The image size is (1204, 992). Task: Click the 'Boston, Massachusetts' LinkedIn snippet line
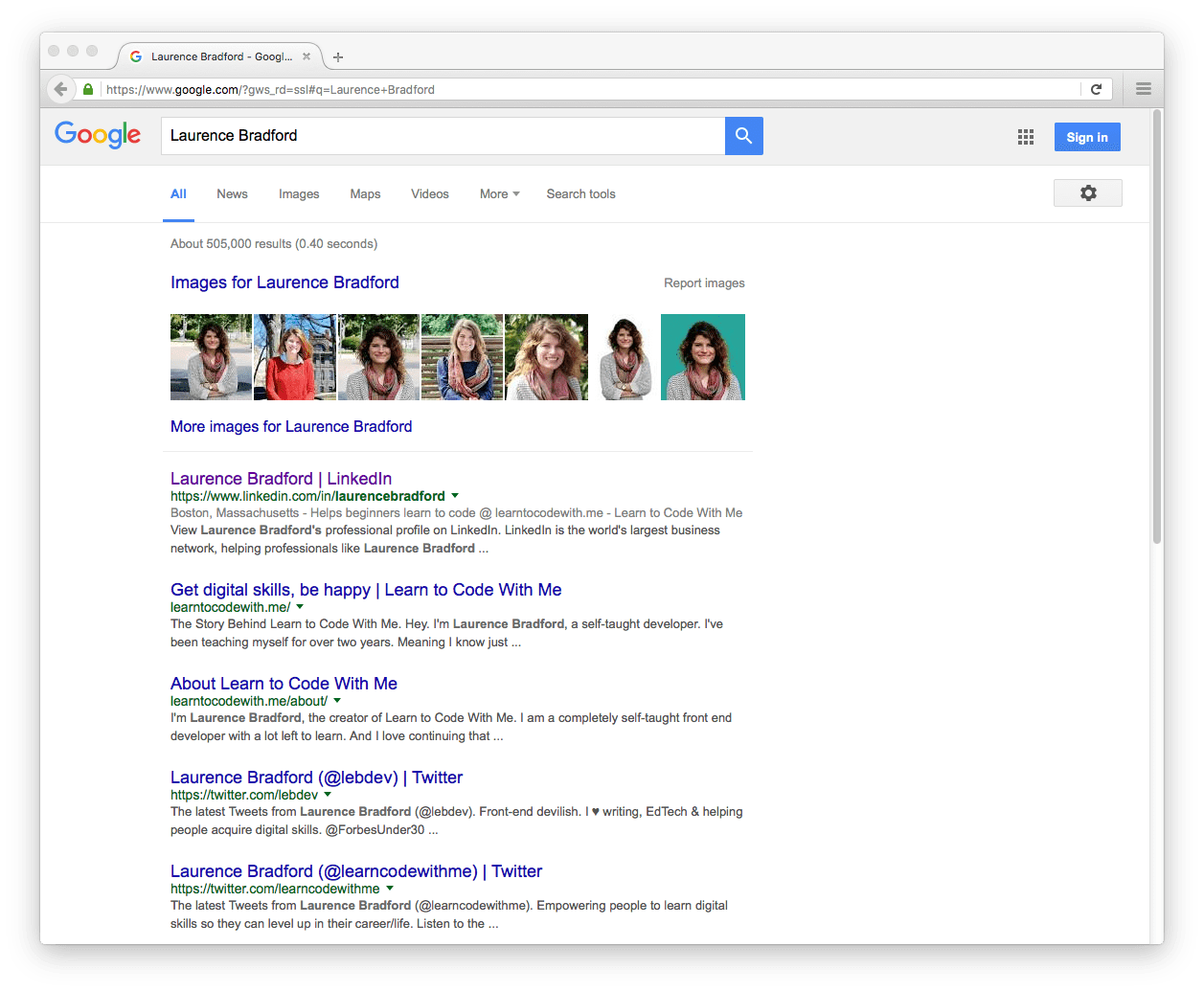pyautogui.click(x=456, y=513)
